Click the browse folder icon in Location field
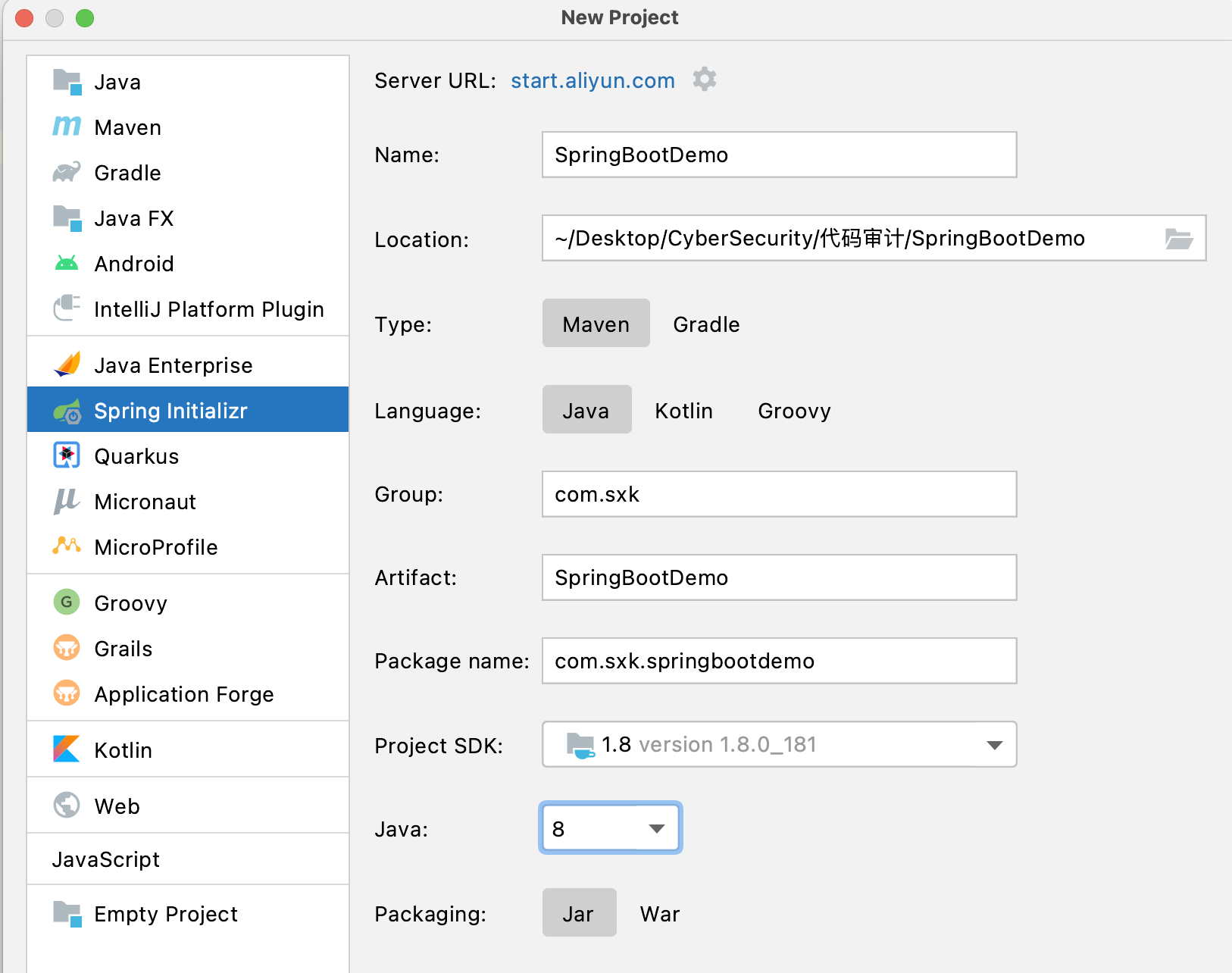The width and height of the screenshot is (1232, 973). tap(1178, 239)
